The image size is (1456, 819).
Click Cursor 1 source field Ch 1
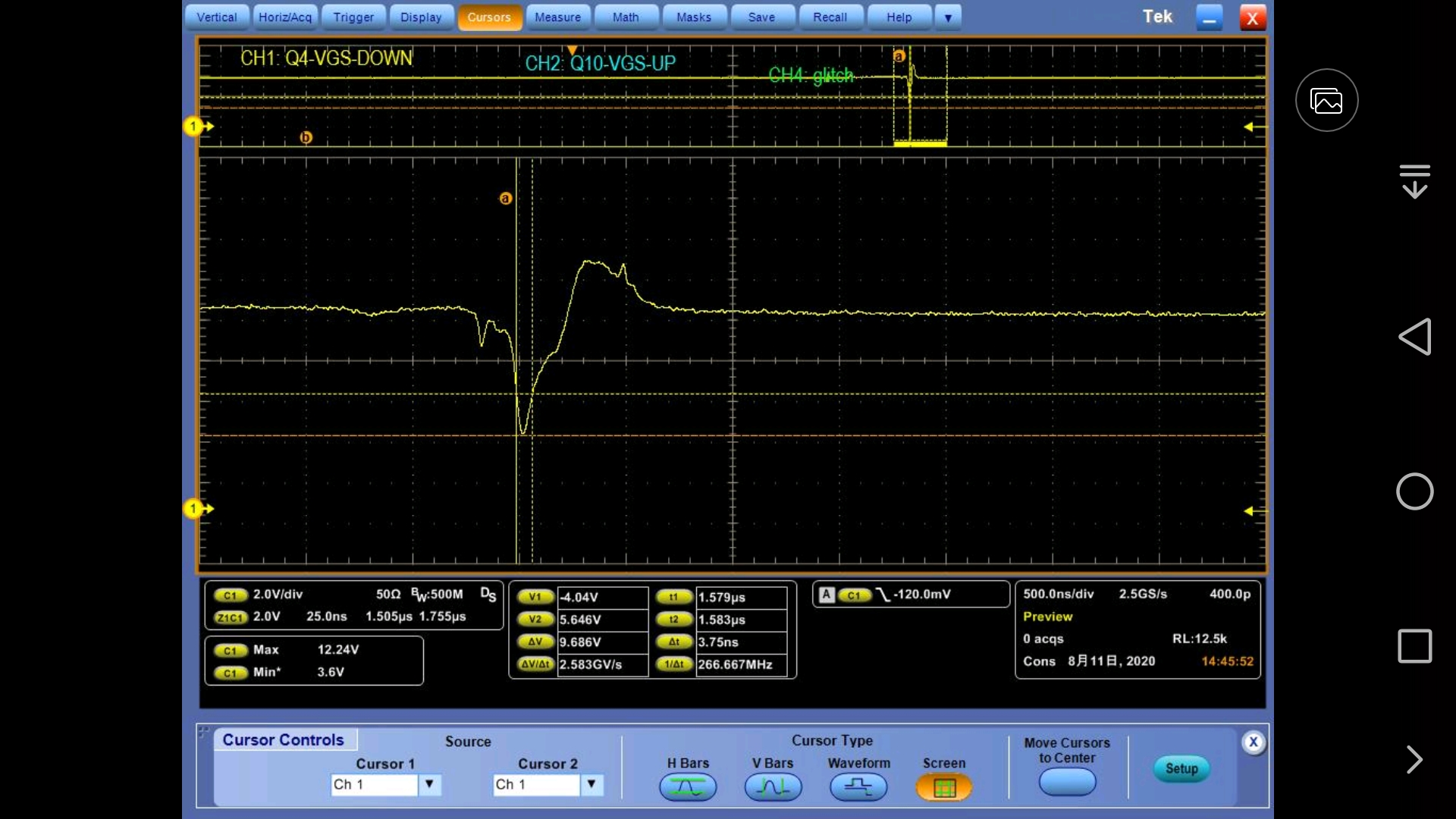[375, 784]
